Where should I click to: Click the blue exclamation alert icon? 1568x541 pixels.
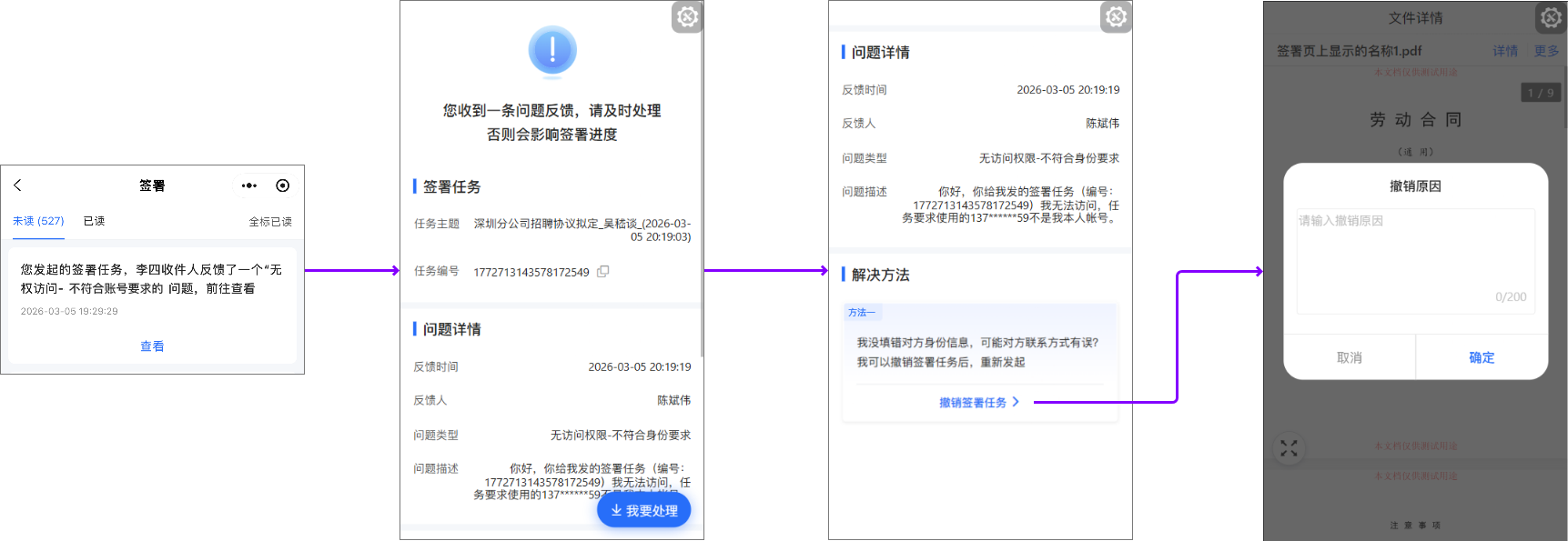coord(552,51)
